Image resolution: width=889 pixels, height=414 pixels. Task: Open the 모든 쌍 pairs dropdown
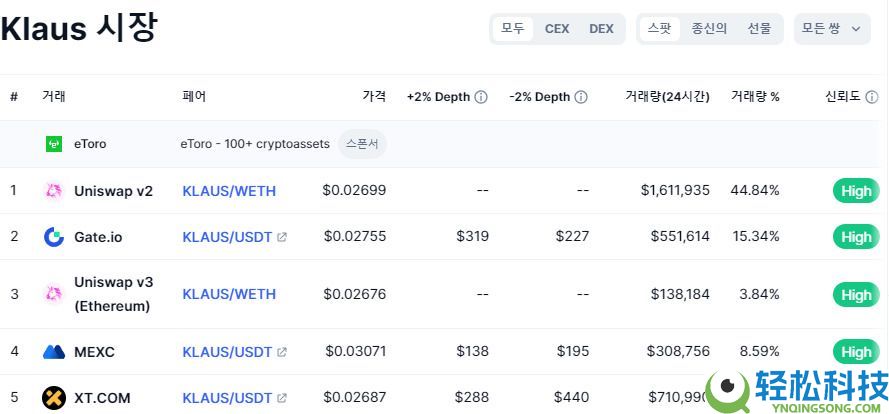(831, 29)
